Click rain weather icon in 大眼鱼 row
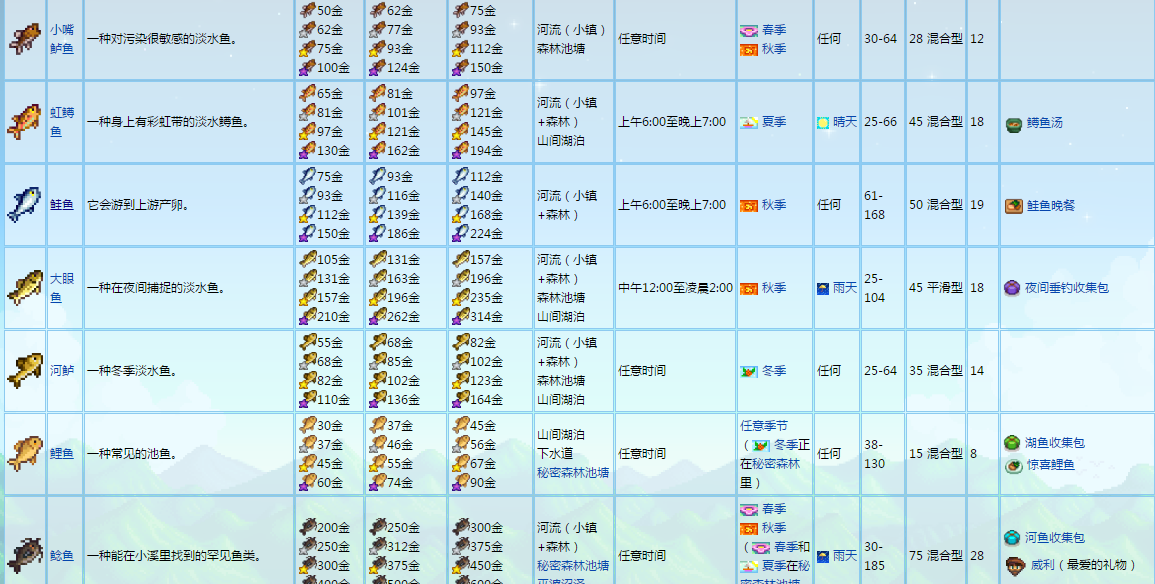 tap(823, 288)
